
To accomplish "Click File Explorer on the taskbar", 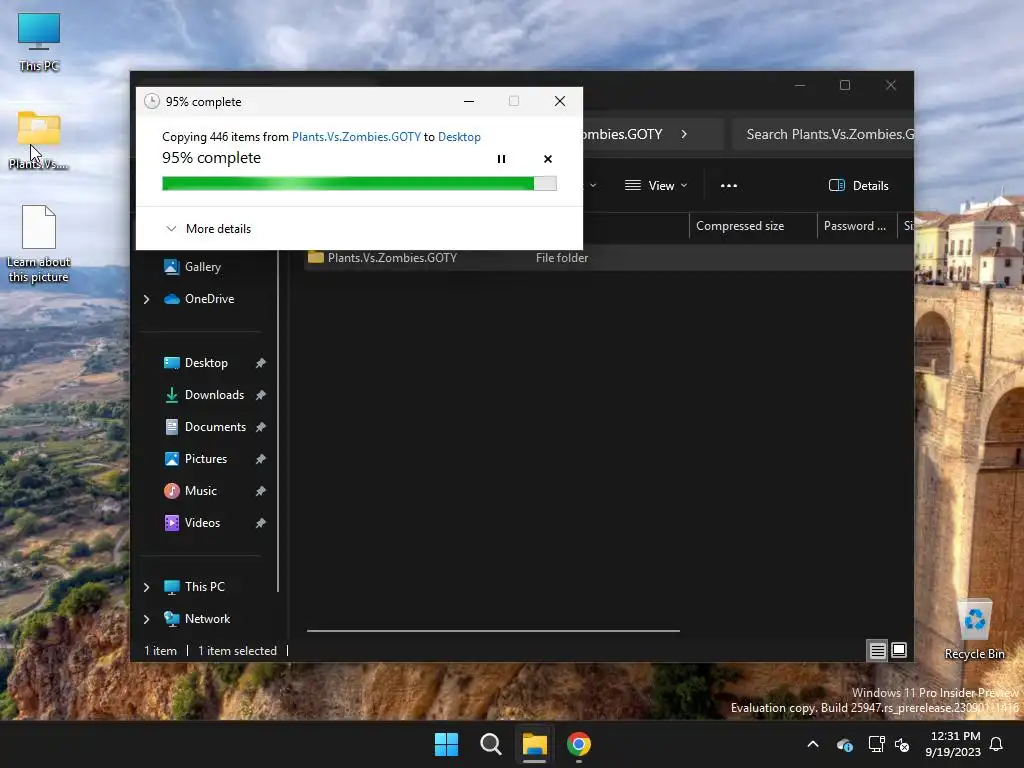I will pyautogui.click(x=534, y=744).
